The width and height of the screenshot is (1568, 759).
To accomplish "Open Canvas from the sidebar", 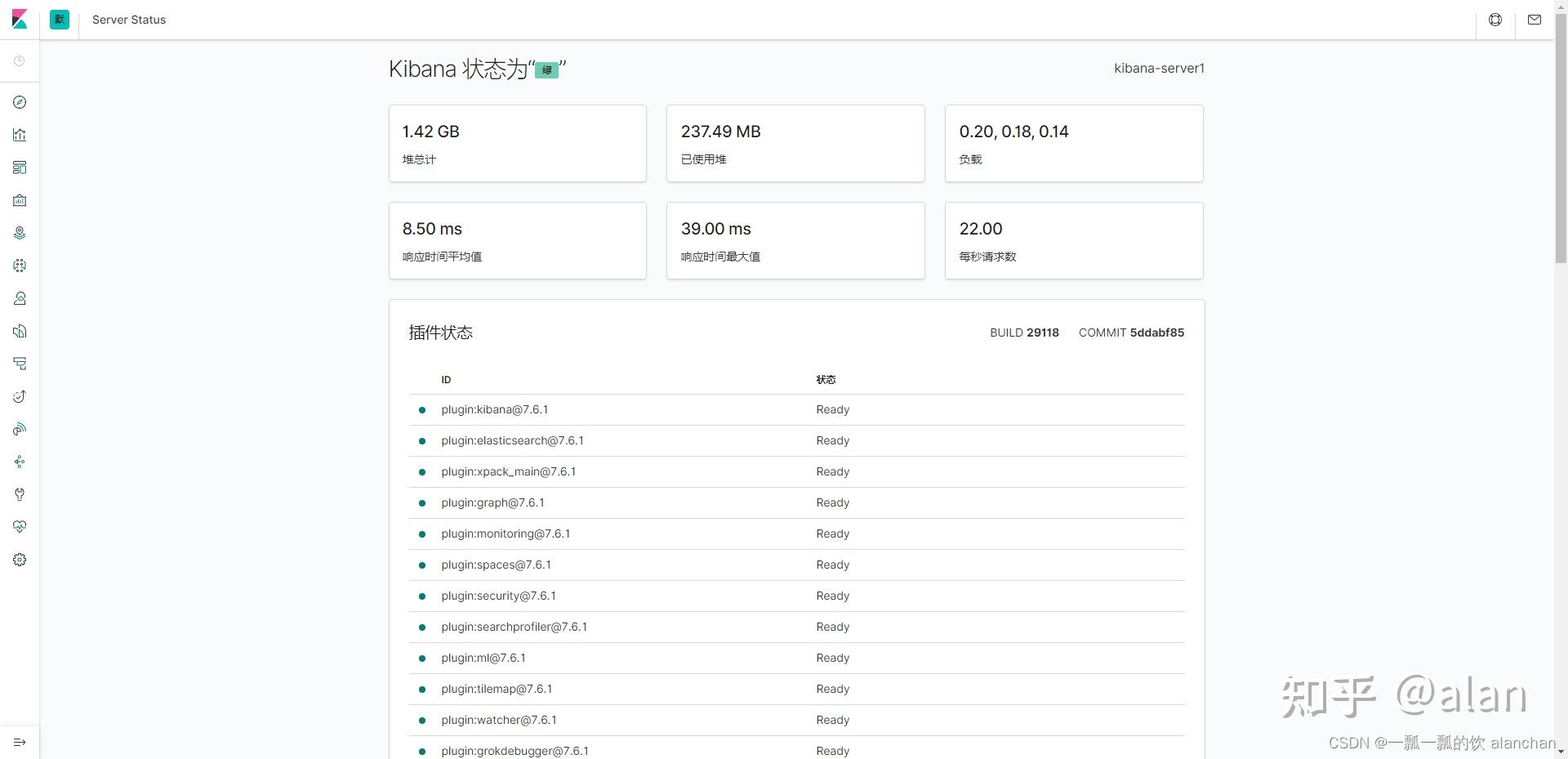I will pos(19,200).
